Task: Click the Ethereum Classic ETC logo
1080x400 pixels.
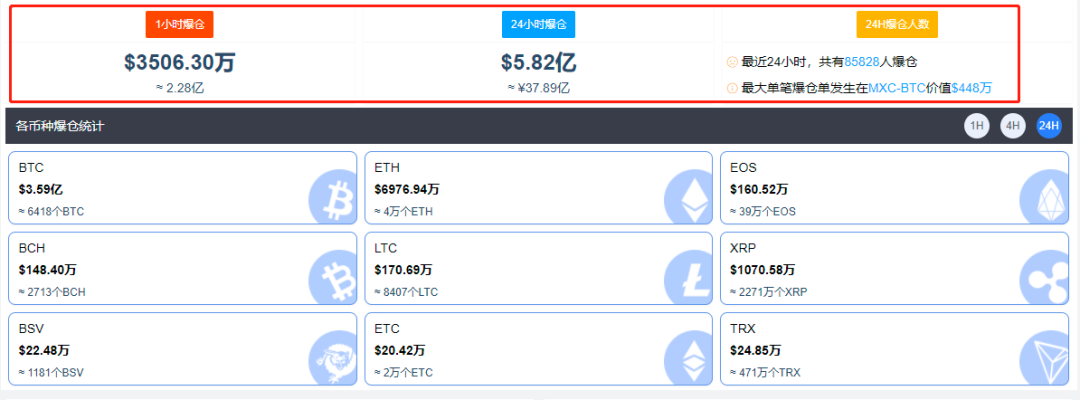Action: tap(688, 357)
